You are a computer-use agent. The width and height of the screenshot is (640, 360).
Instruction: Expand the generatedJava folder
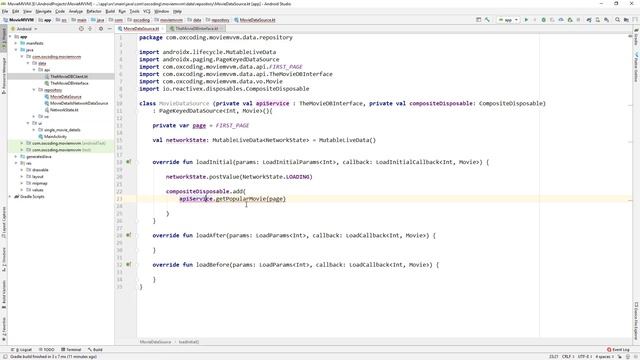point(16,156)
